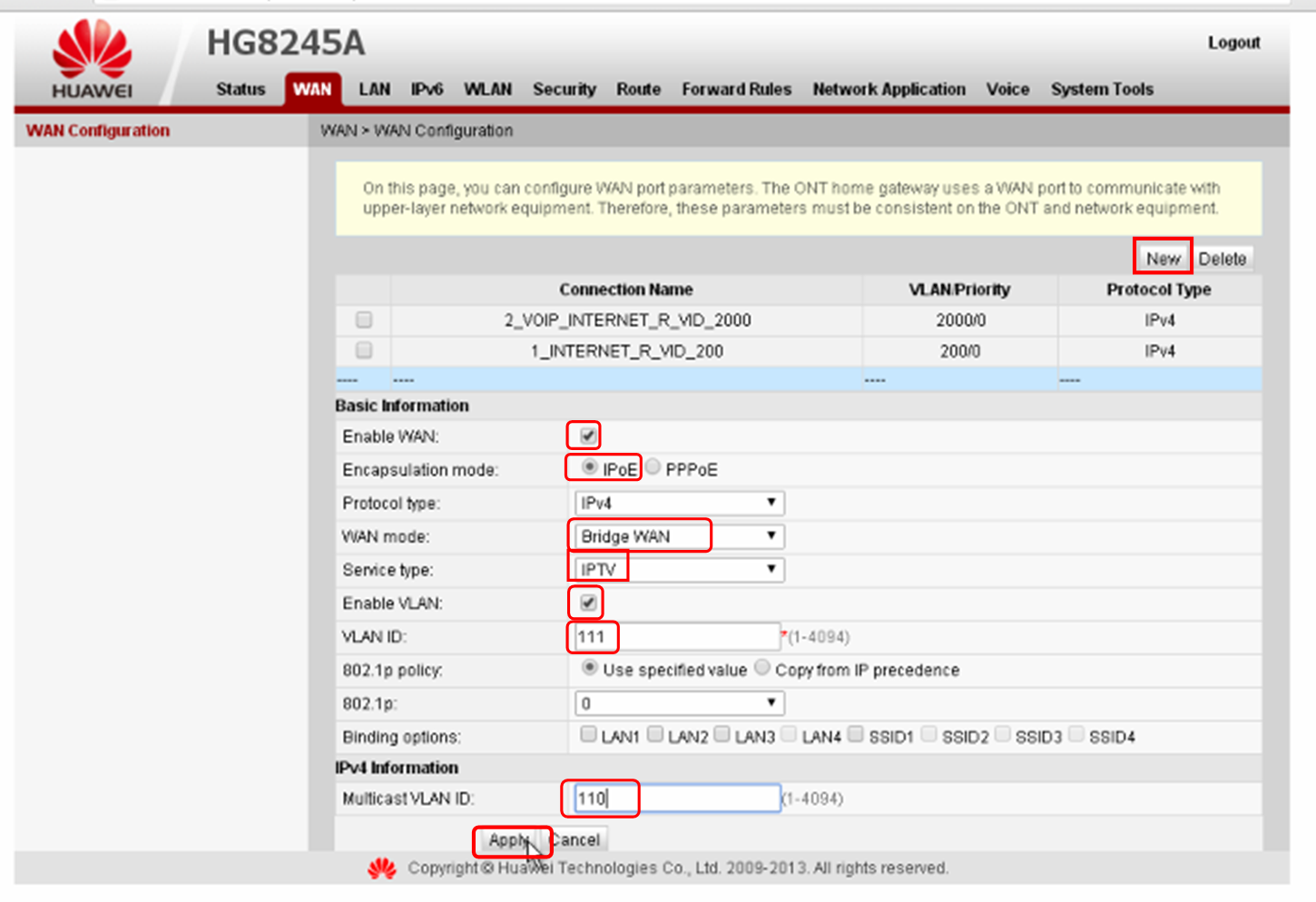This screenshot has height=902, width=1316.
Task: Open the Network Application tab
Action: tap(889, 89)
